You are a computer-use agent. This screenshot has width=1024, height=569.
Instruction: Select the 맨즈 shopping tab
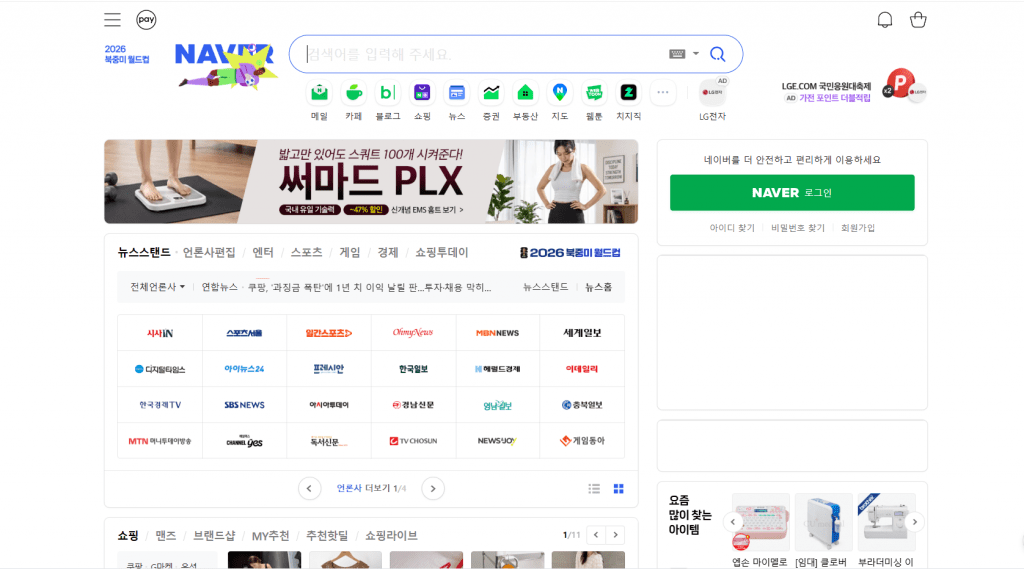click(x=166, y=536)
